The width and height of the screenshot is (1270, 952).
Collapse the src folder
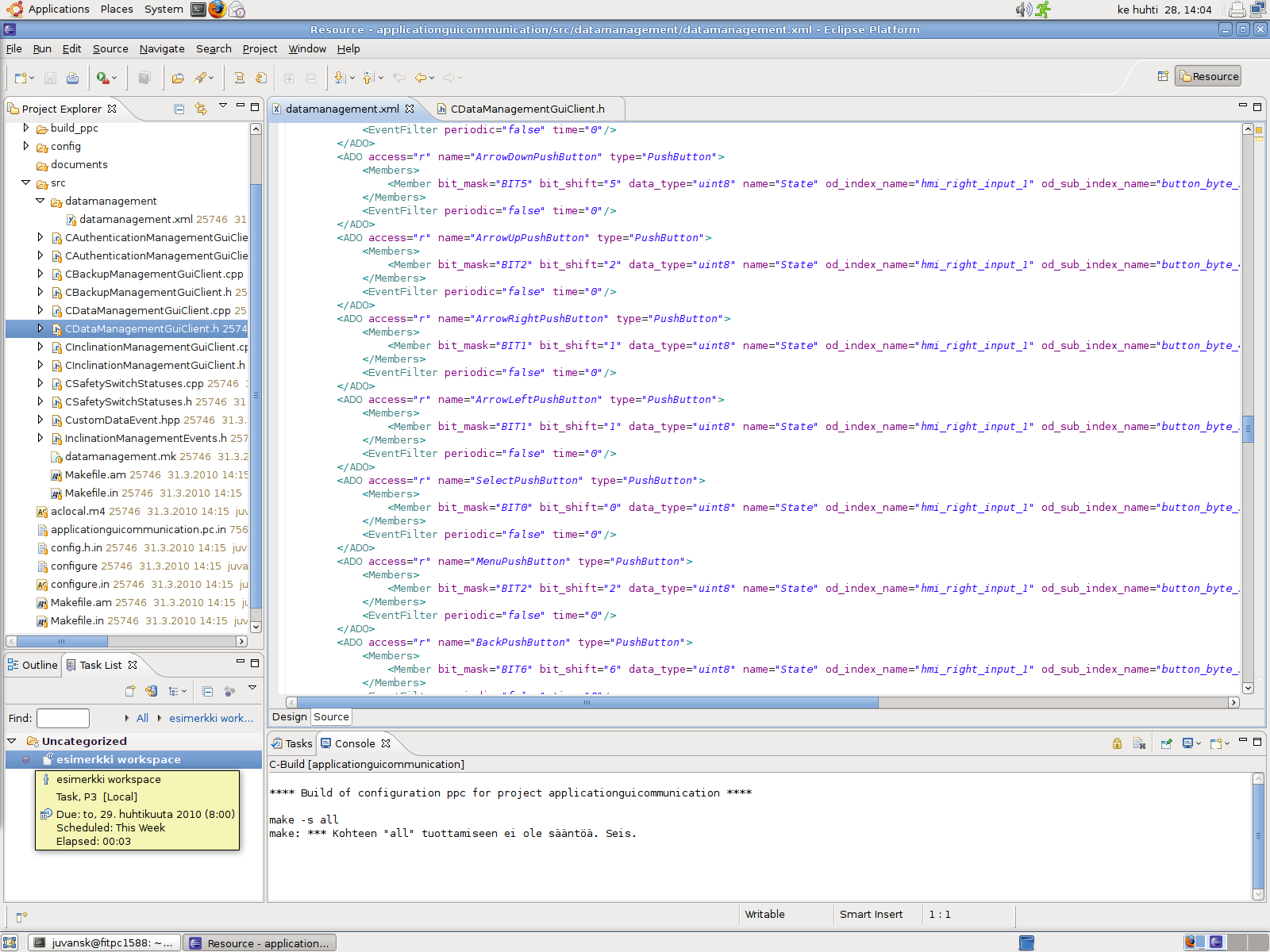pos(25,182)
